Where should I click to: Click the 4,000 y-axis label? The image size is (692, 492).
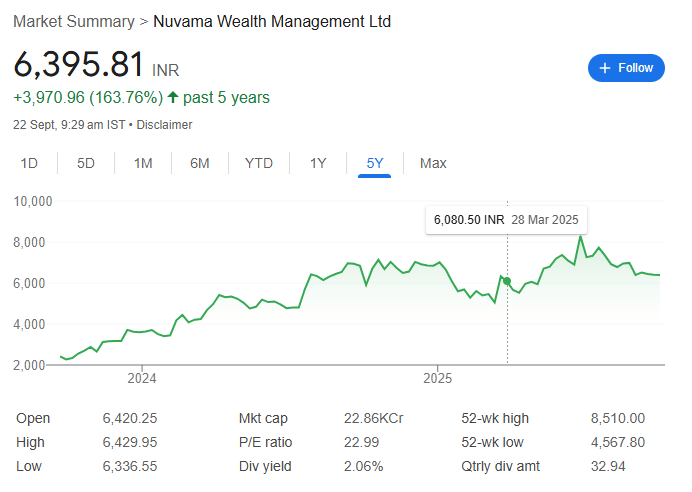point(29,324)
